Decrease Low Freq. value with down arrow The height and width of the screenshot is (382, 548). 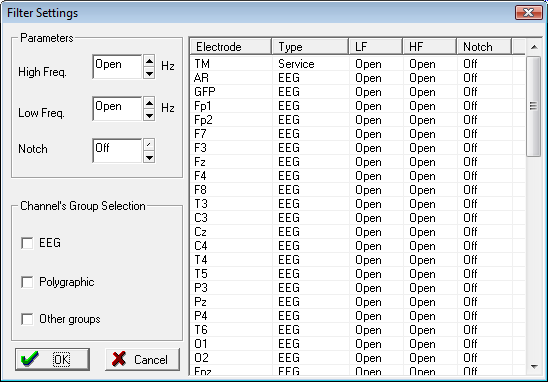click(x=149, y=115)
